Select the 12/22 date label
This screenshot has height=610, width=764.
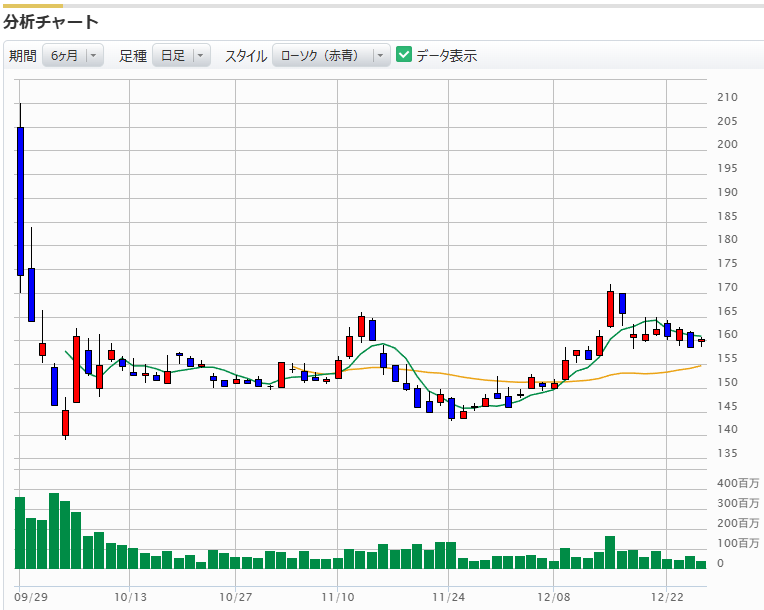pyautogui.click(x=666, y=597)
